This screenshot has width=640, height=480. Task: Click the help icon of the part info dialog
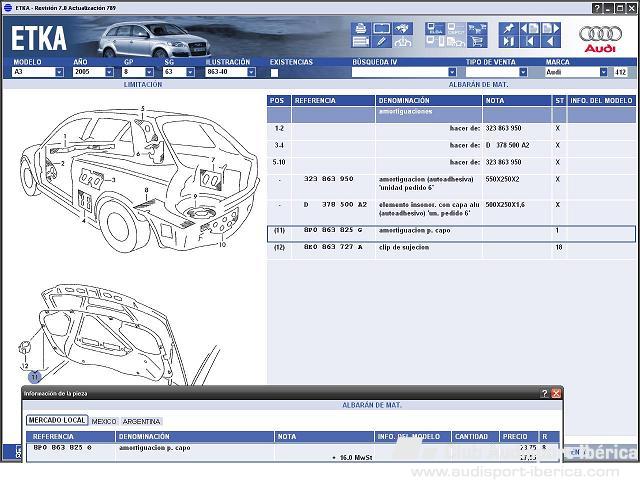pos(544,393)
